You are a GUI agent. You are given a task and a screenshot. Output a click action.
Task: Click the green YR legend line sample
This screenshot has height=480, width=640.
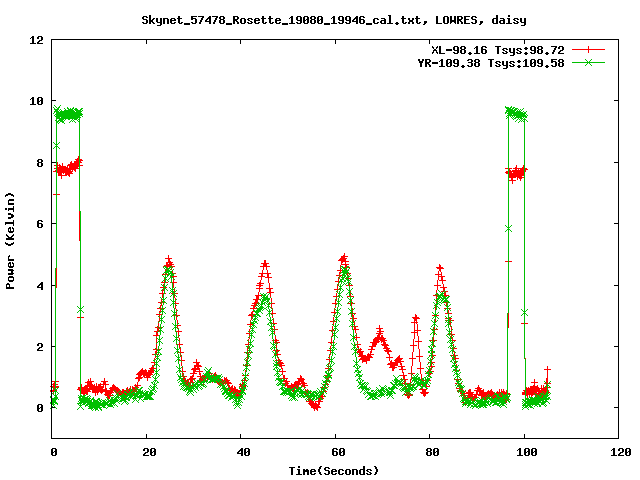point(588,62)
